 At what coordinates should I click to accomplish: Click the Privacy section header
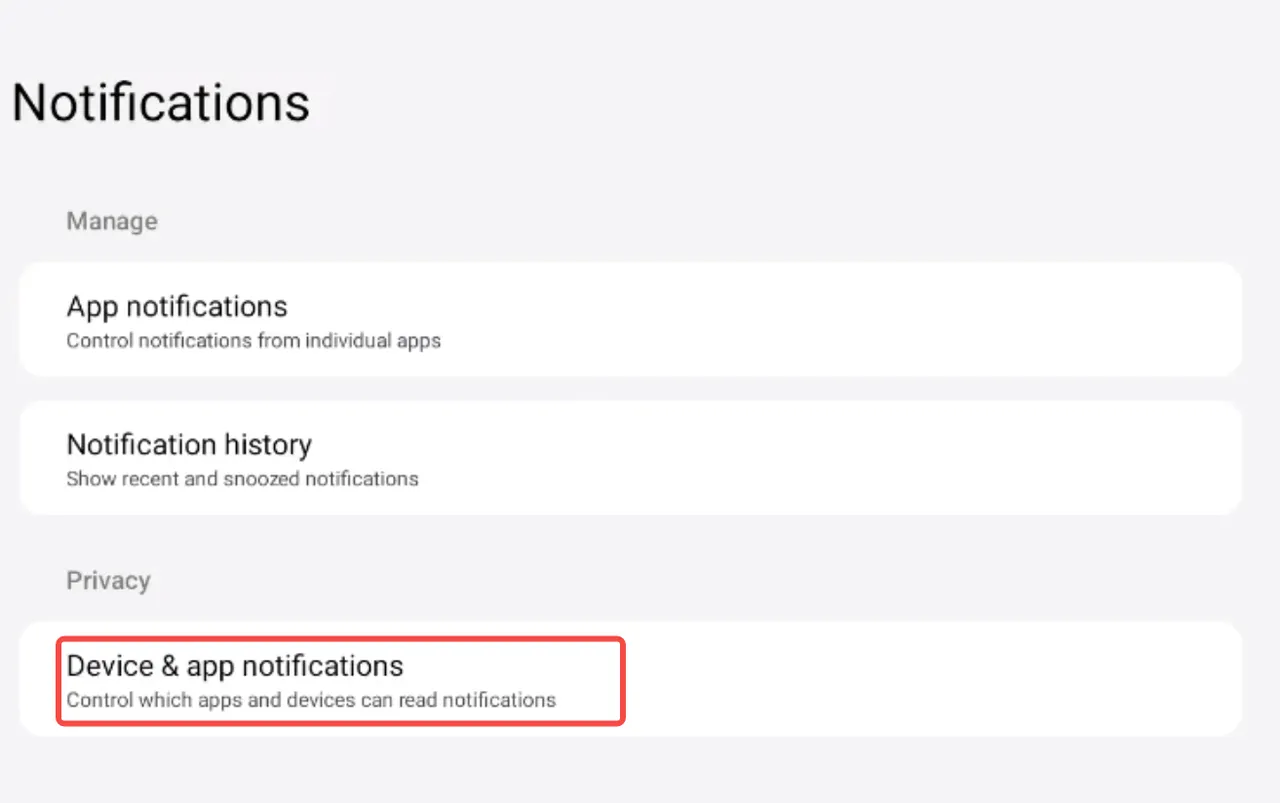(x=108, y=581)
